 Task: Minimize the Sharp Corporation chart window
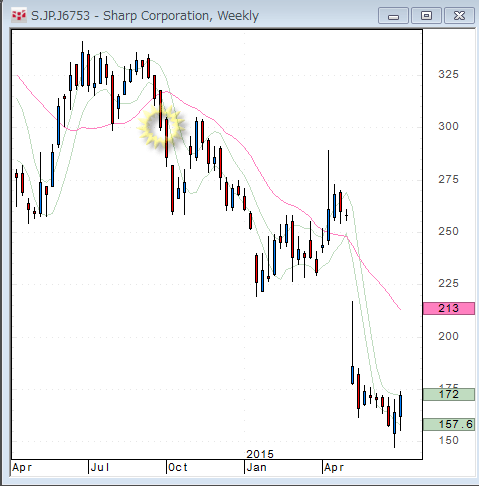393,16
